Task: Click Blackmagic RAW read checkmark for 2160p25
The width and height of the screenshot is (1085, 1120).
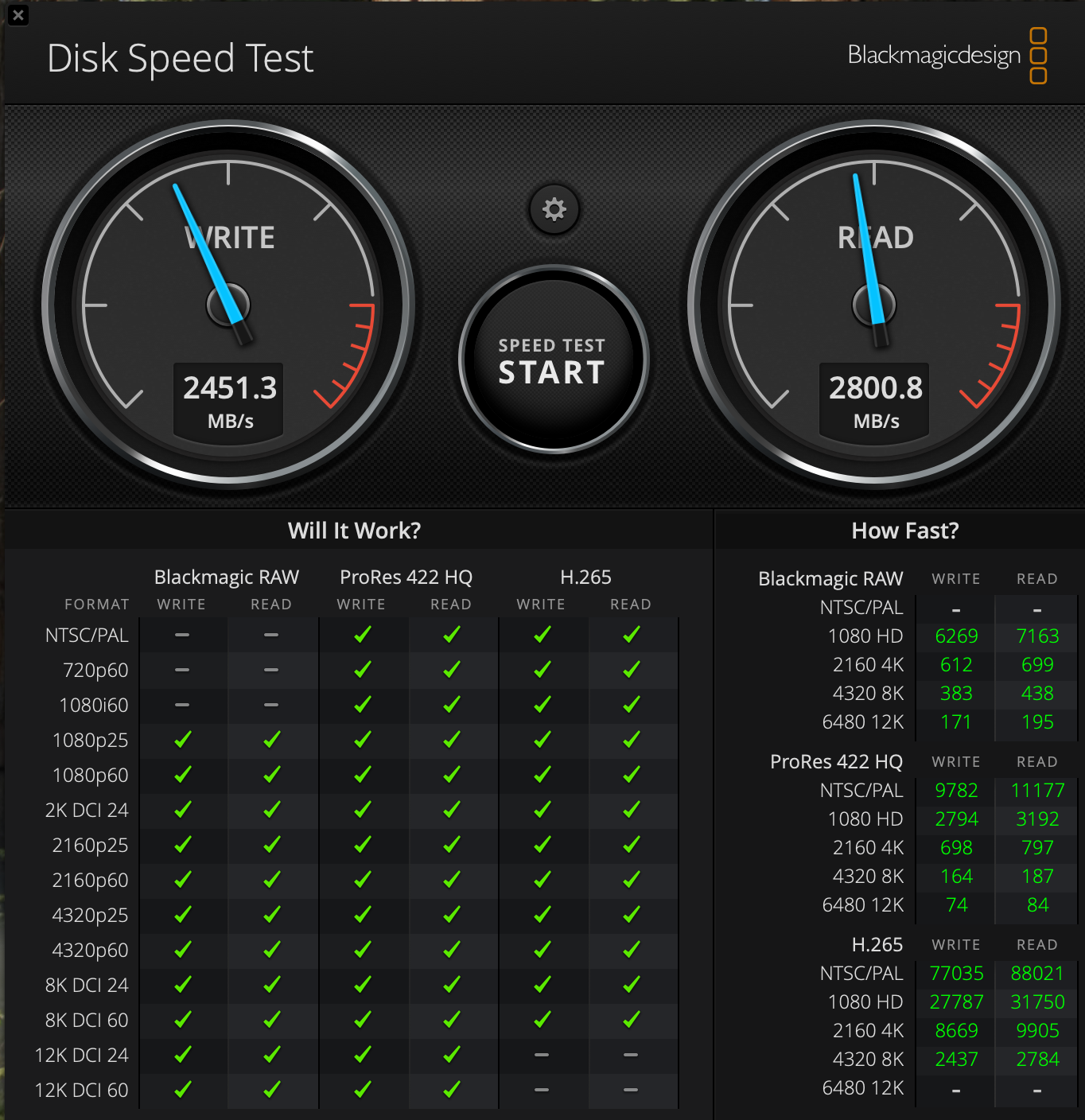Action: point(272,845)
